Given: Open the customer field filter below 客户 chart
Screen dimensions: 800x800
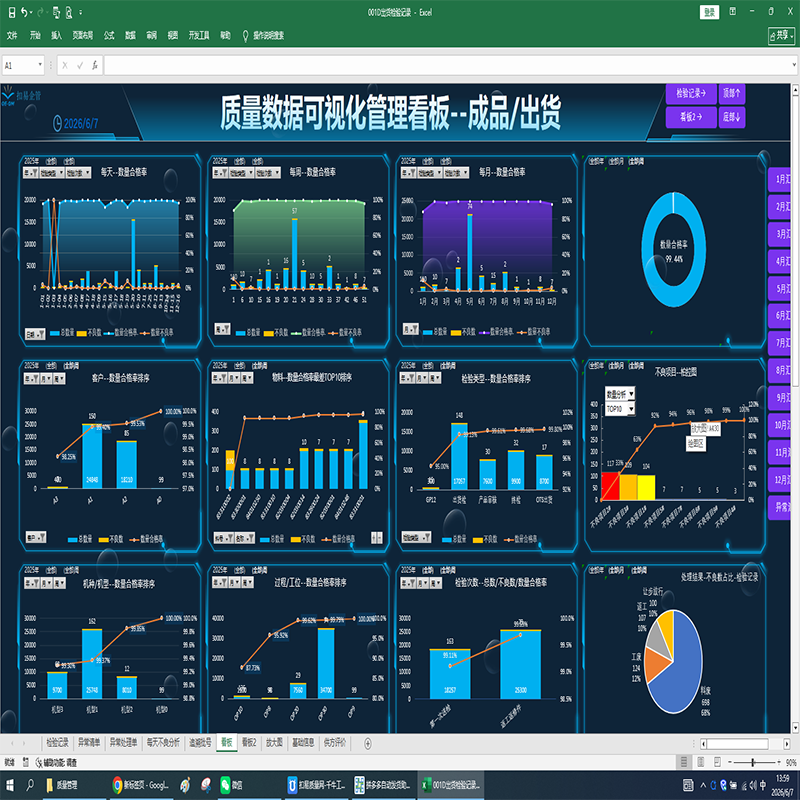Looking at the screenshot, I should click(36, 537).
